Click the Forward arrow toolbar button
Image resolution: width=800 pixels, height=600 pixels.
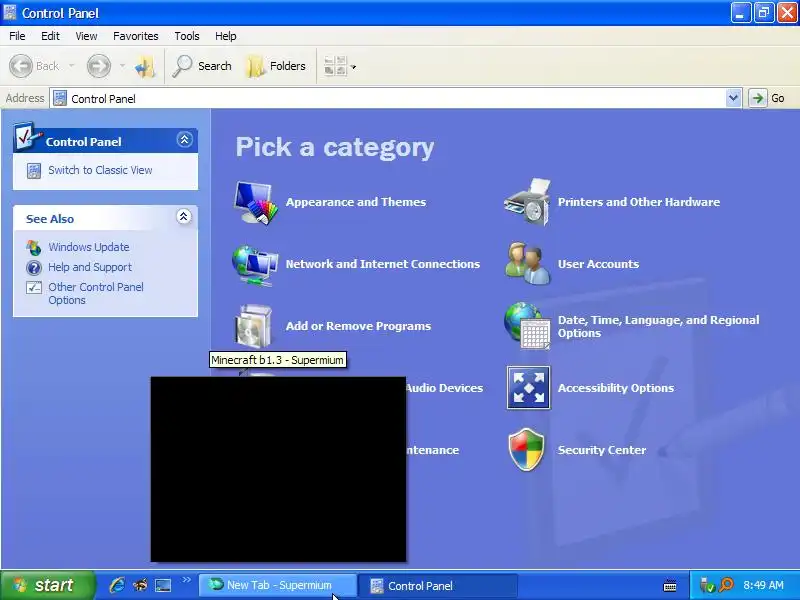click(x=98, y=66)
